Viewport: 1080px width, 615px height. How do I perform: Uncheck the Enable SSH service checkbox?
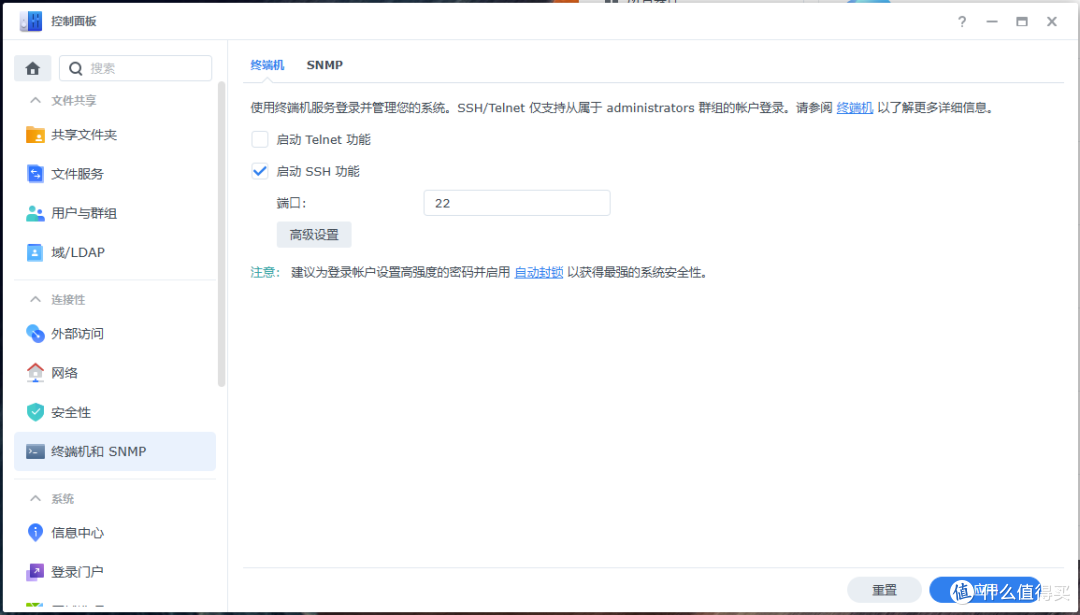(260, 171)
